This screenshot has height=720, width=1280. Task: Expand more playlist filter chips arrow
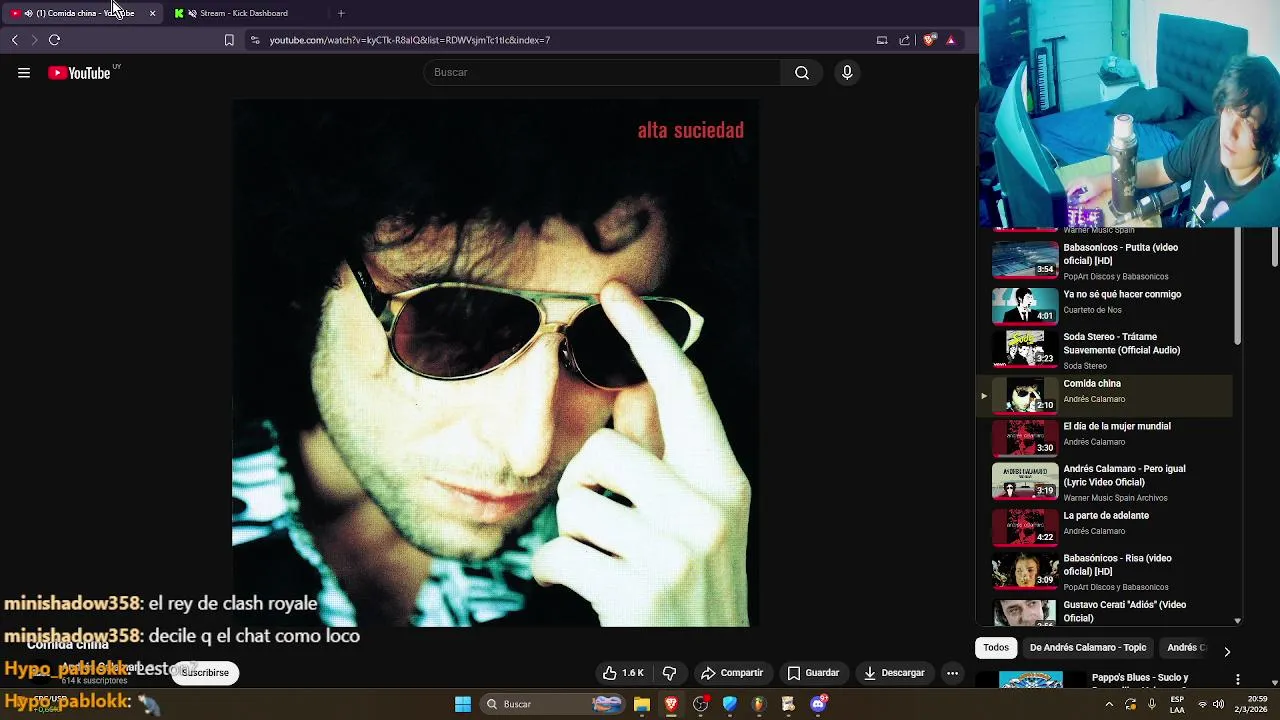(1227, 651)
